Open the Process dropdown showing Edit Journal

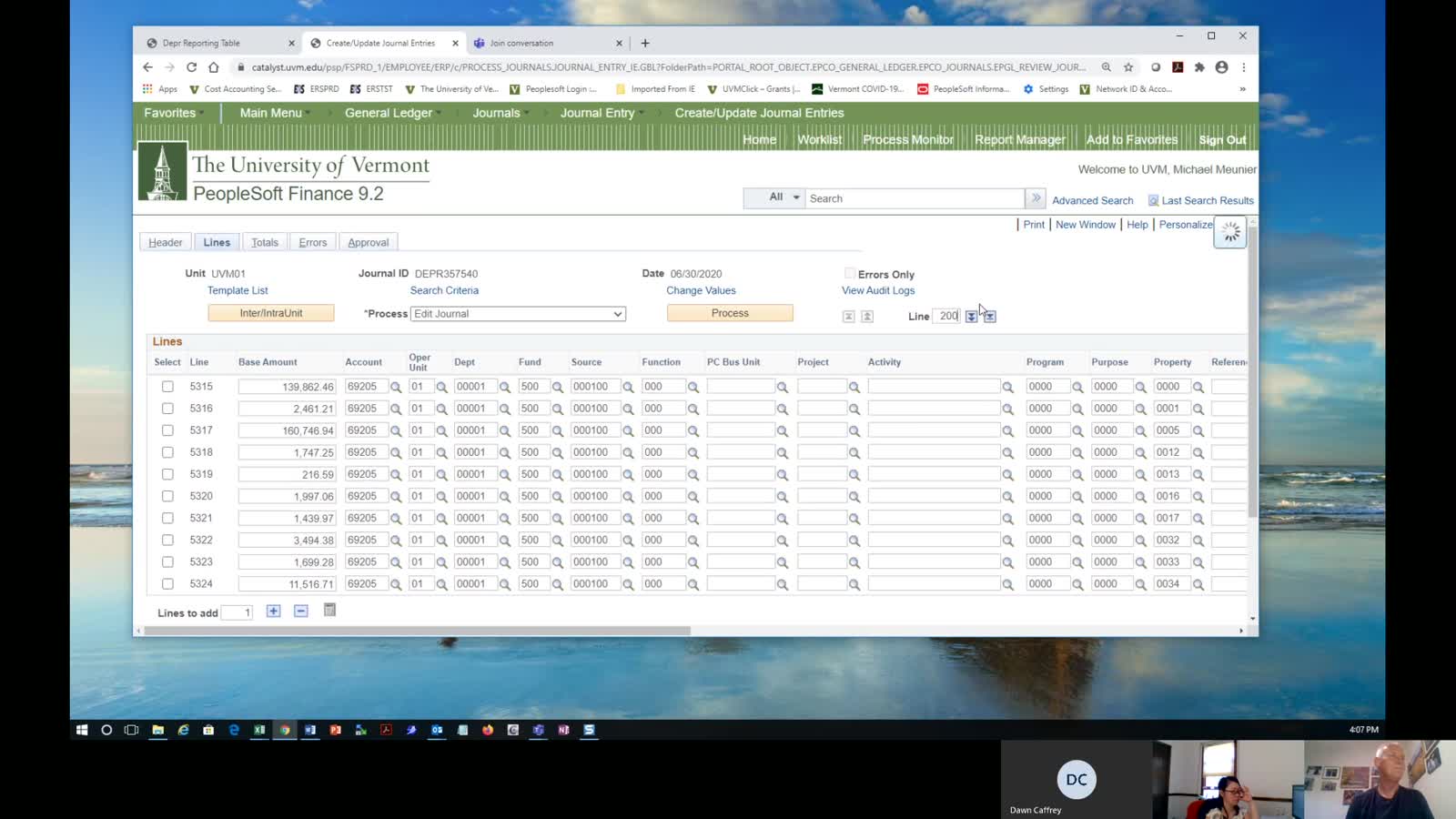tap(518, 314)
